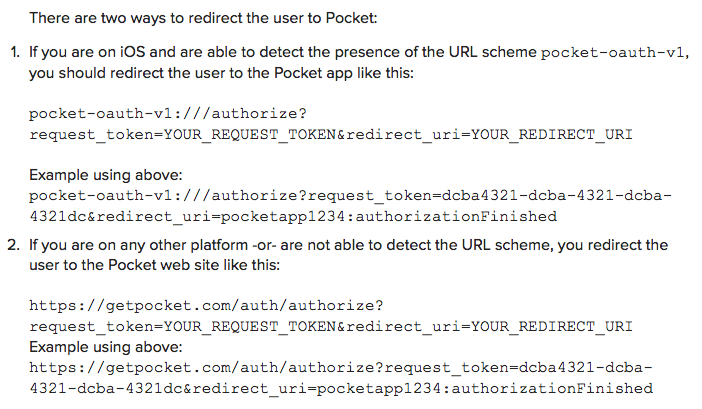
Task: Click 'https://getpocket.com/auth/authorize?' template URL
Action: (x=206, y=306)
